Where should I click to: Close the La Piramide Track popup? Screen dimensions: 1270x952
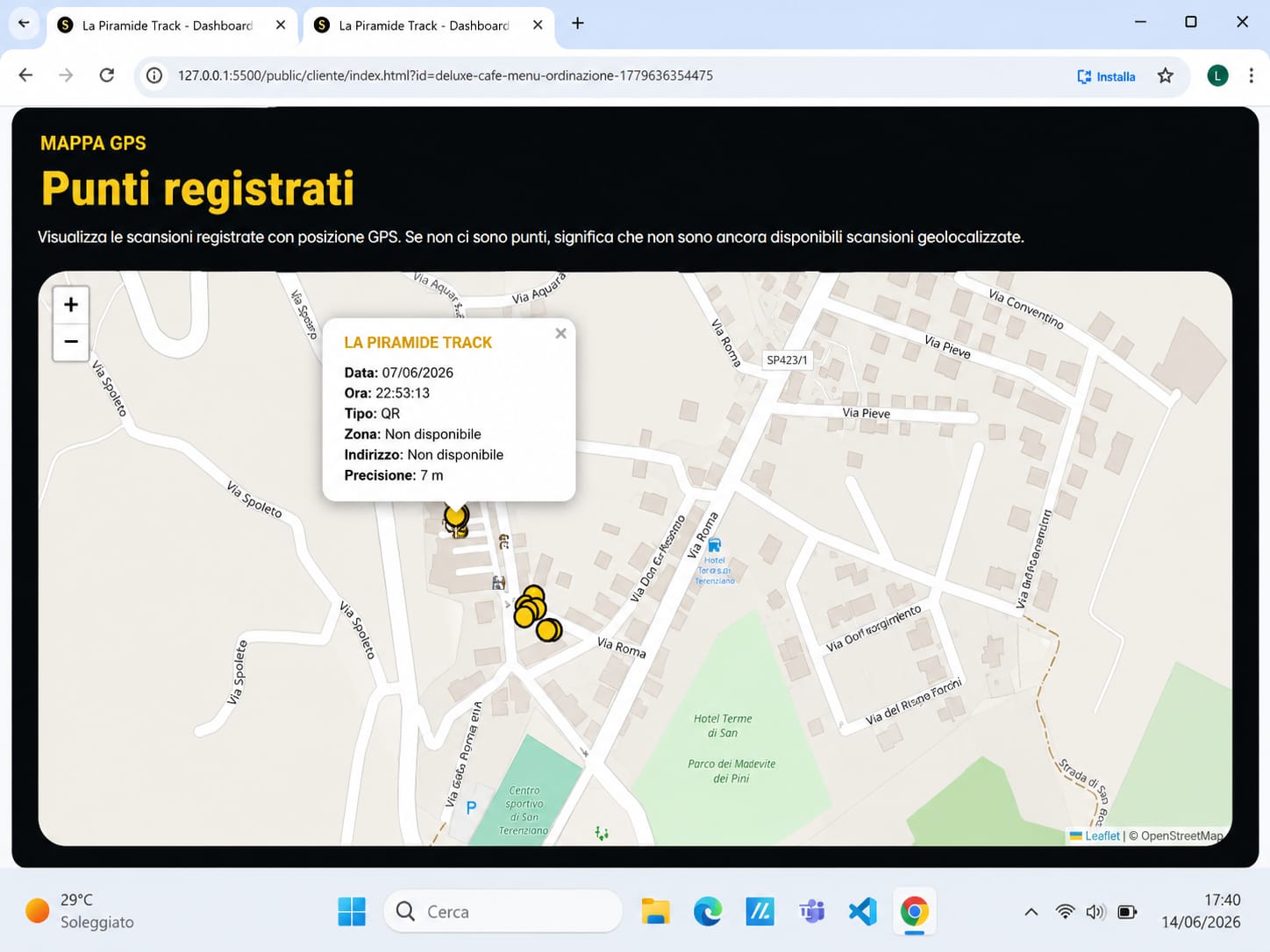click(560, 333)
